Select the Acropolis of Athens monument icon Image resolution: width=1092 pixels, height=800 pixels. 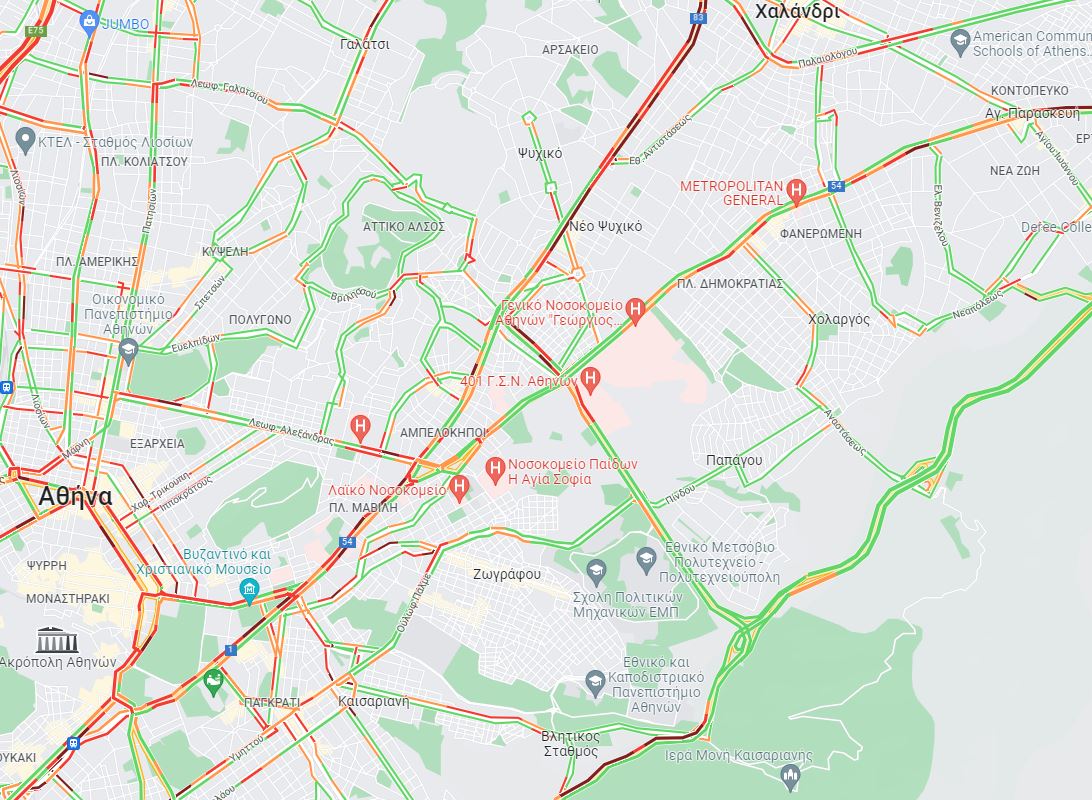(x=57, y=639)
